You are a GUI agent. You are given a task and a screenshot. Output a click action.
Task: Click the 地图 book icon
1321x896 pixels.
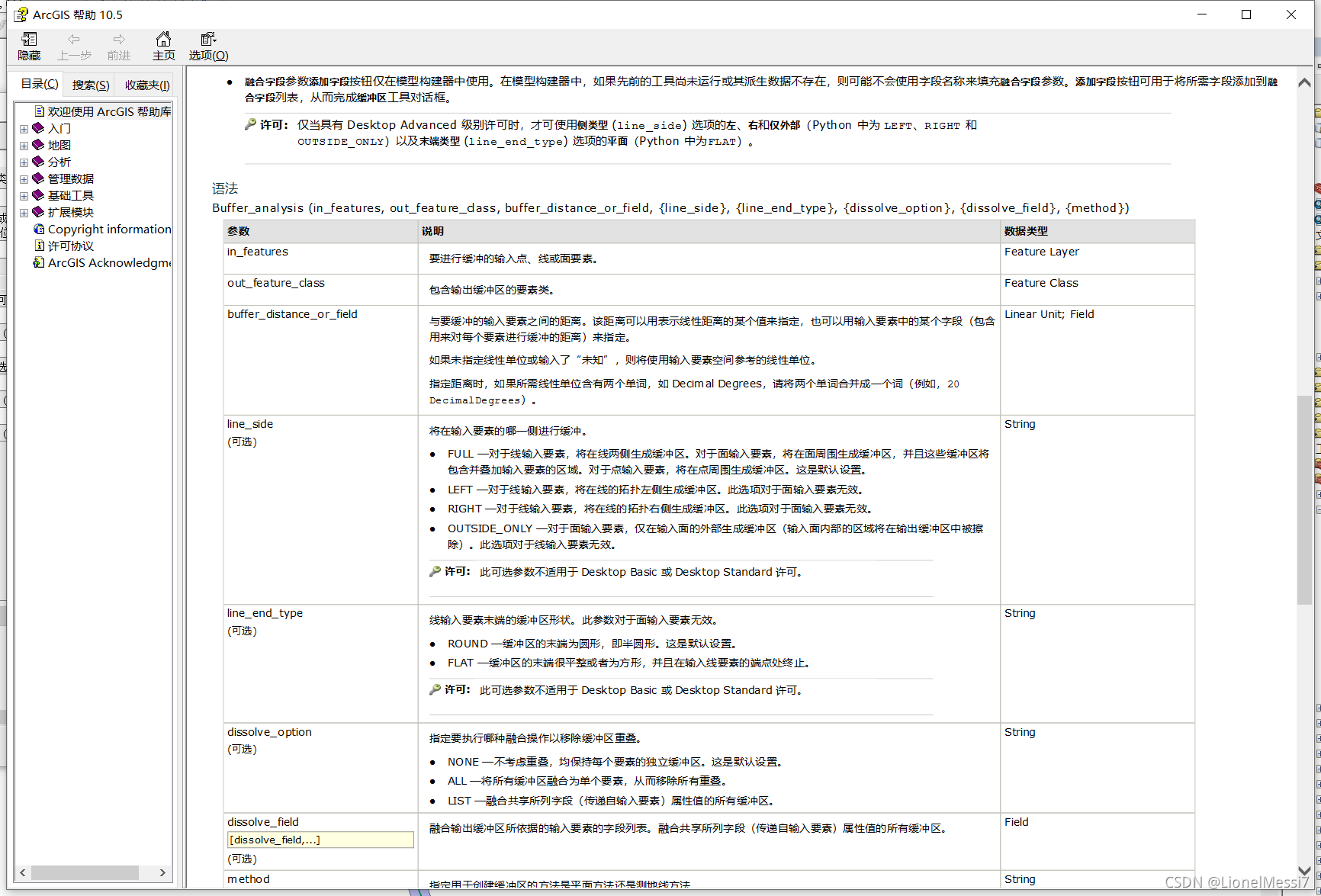(38, 145)
